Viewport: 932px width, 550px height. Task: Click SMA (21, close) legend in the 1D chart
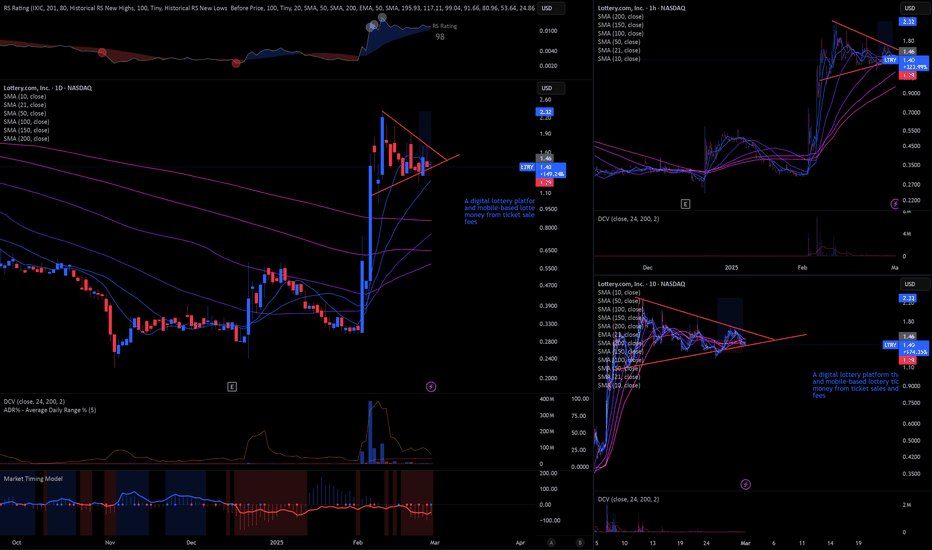[24, 105]
